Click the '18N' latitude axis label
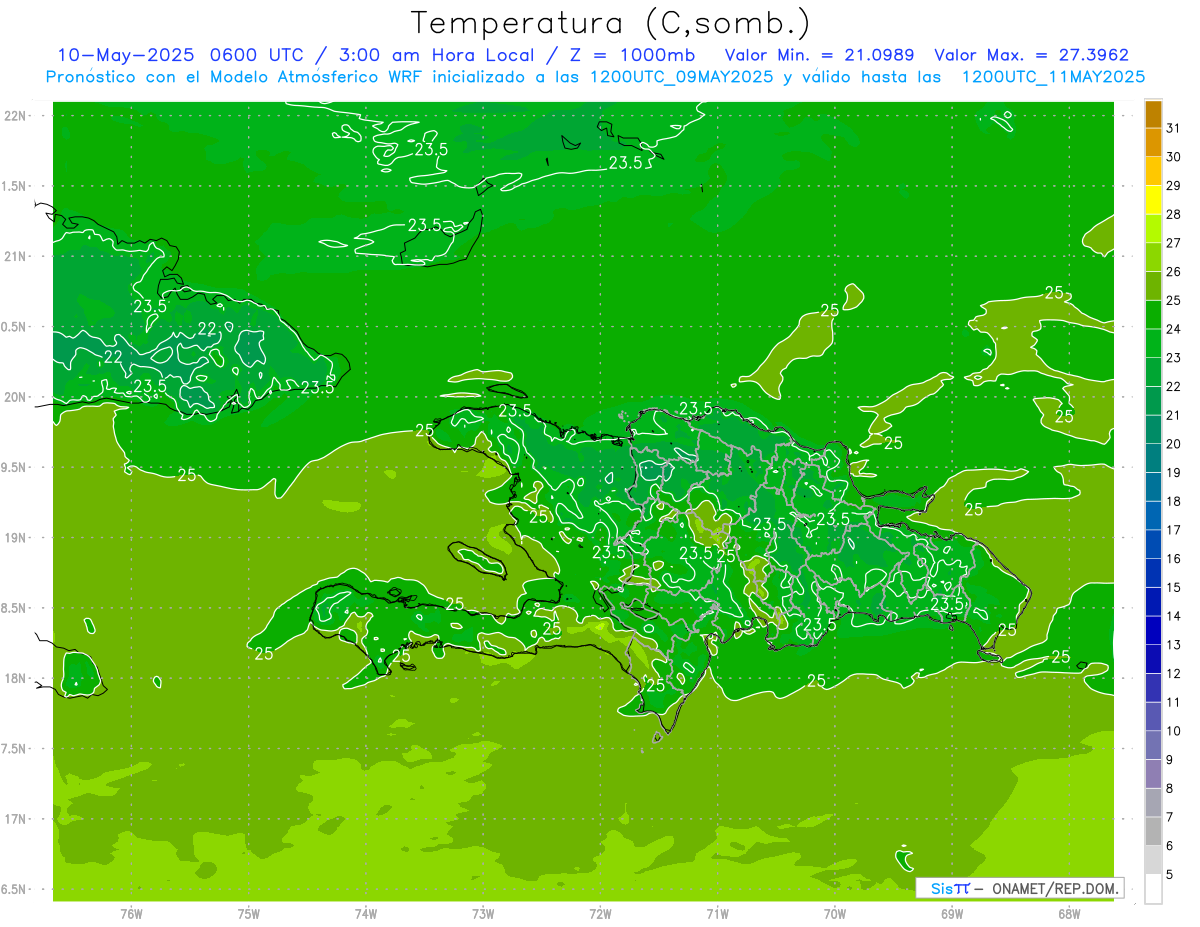The height and width of the screenshot is (927, 1200). tap(16, 678)
